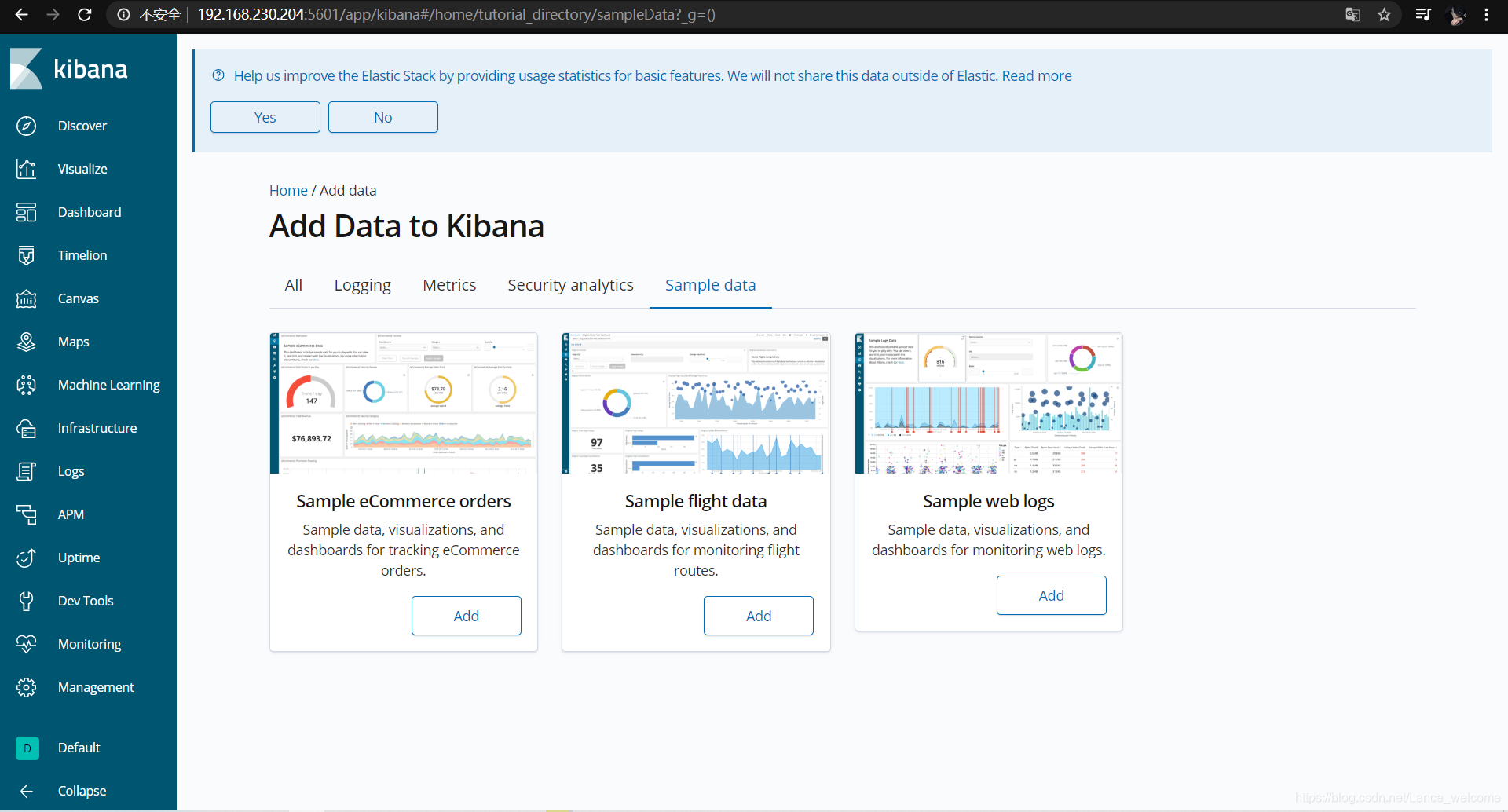Open Management settings

pos(95,686)
